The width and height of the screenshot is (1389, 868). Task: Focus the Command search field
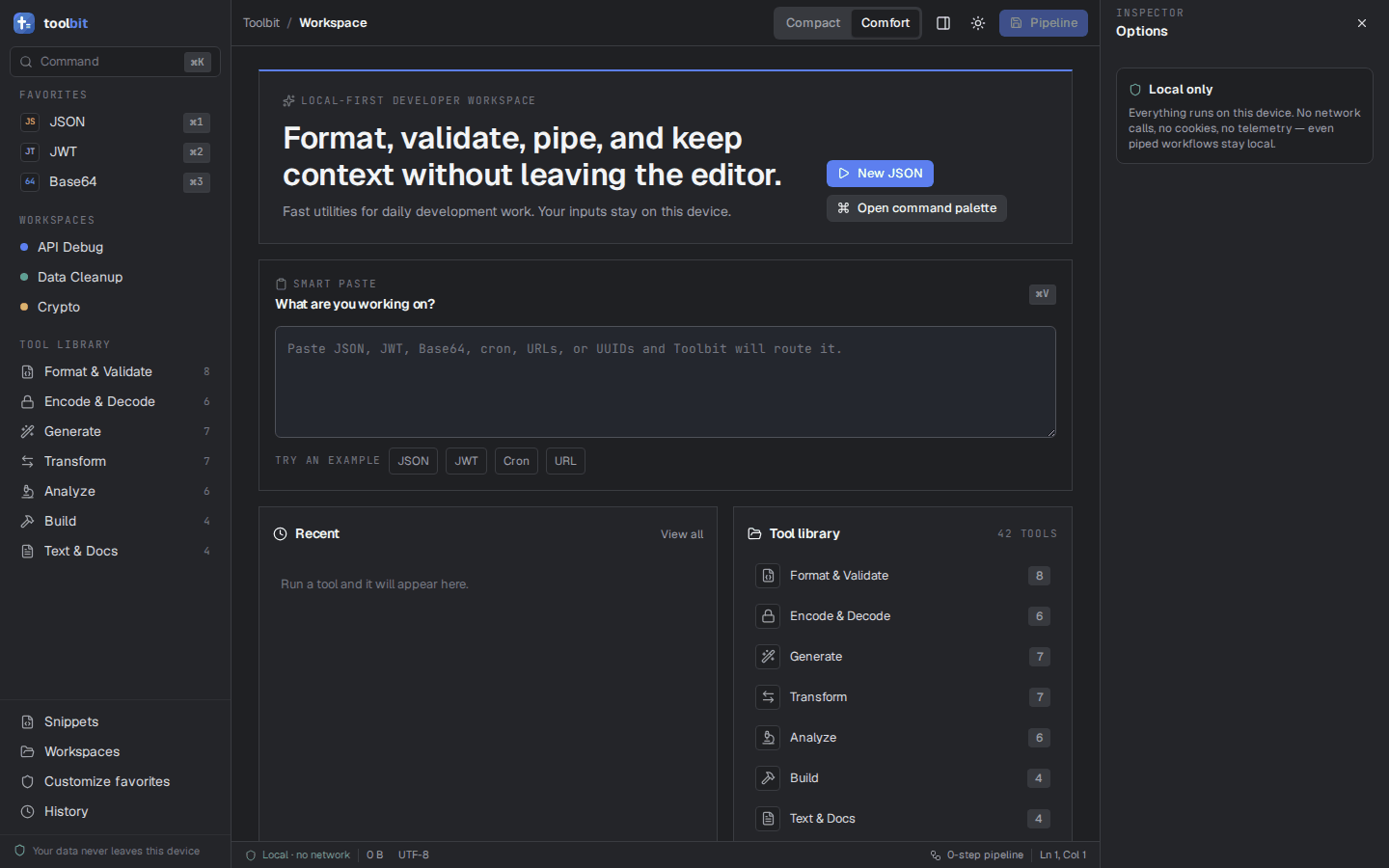point(115,62)
